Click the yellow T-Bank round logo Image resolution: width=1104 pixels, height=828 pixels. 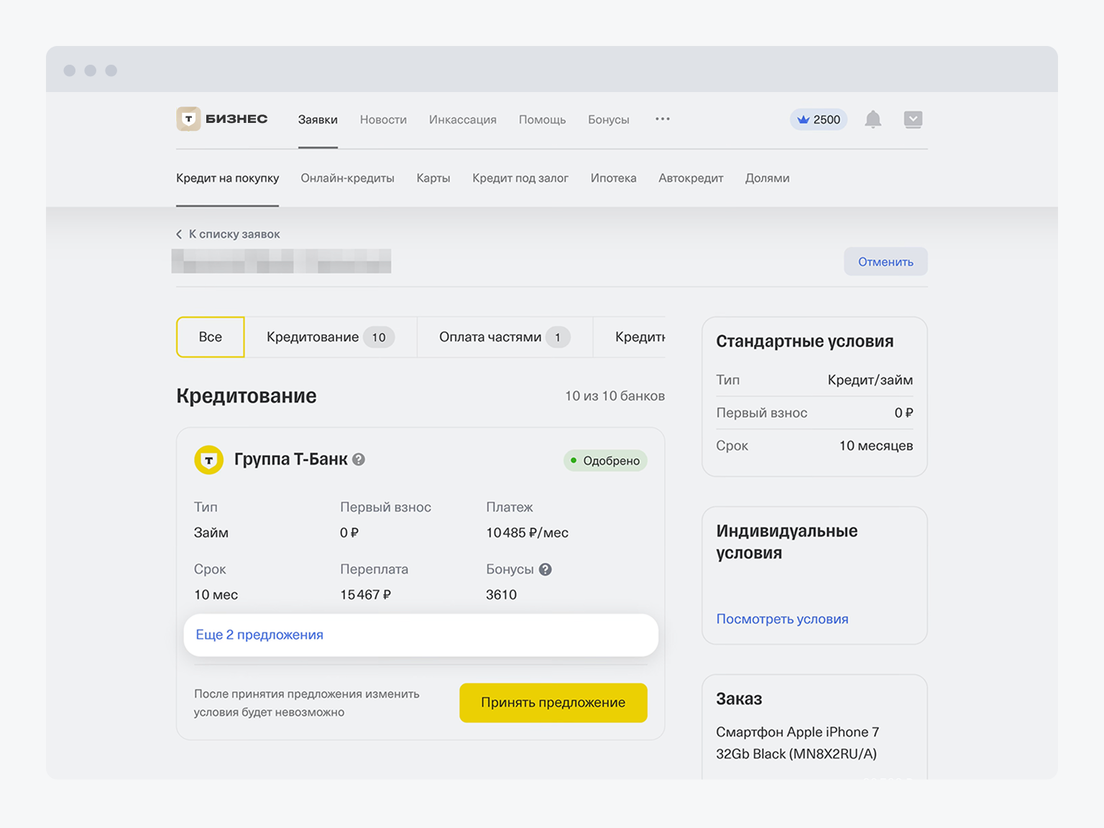209,460
